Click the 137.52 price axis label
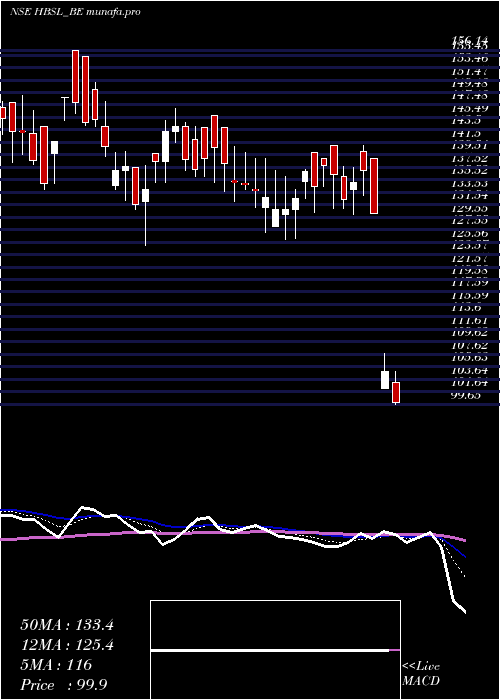 (469, 158)
